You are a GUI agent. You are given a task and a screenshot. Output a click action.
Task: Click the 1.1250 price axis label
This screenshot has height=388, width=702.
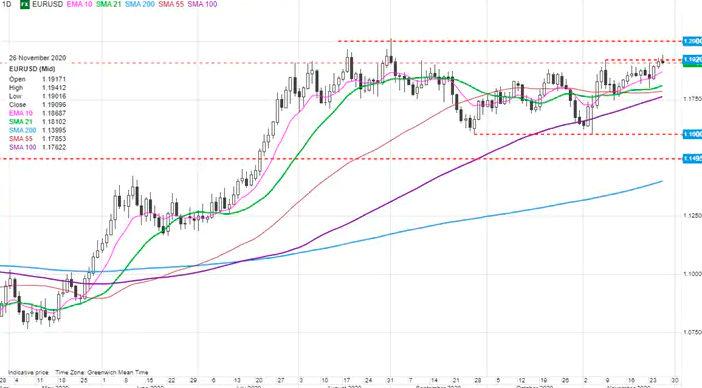(x=693, y=216)
